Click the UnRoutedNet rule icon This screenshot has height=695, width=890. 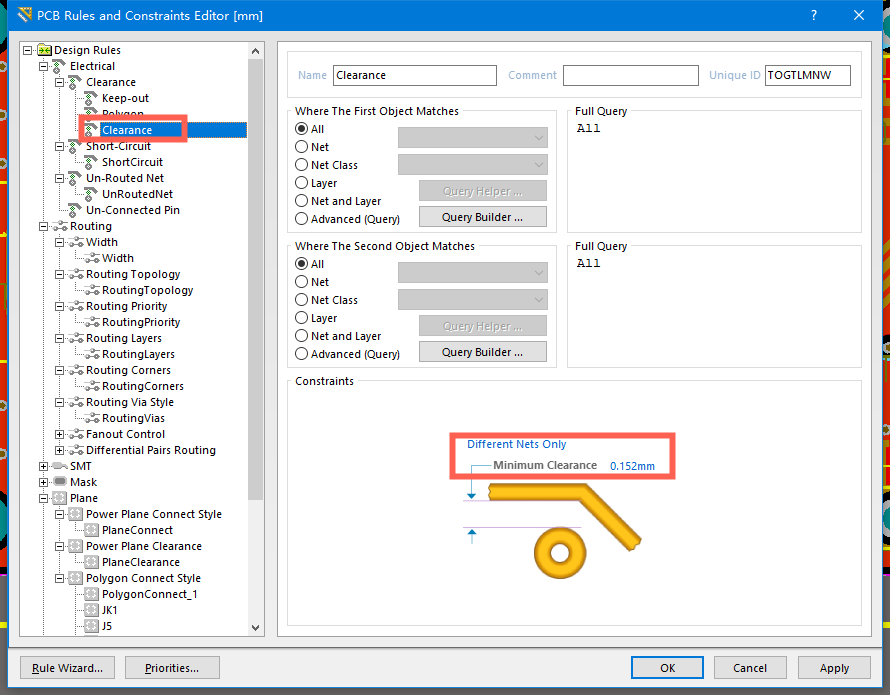(92, 194)
